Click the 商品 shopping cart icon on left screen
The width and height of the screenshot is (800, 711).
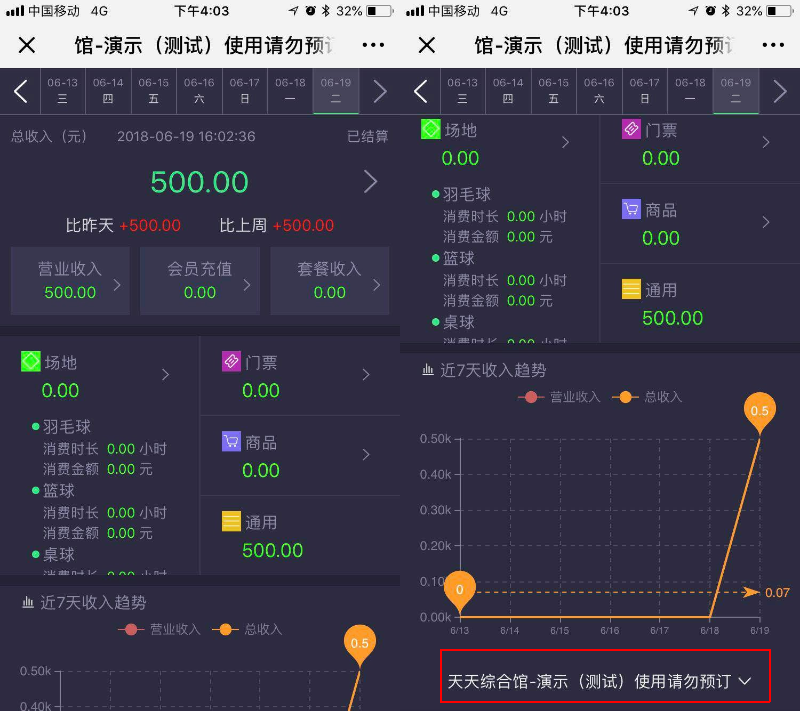[x=231, y=441]
